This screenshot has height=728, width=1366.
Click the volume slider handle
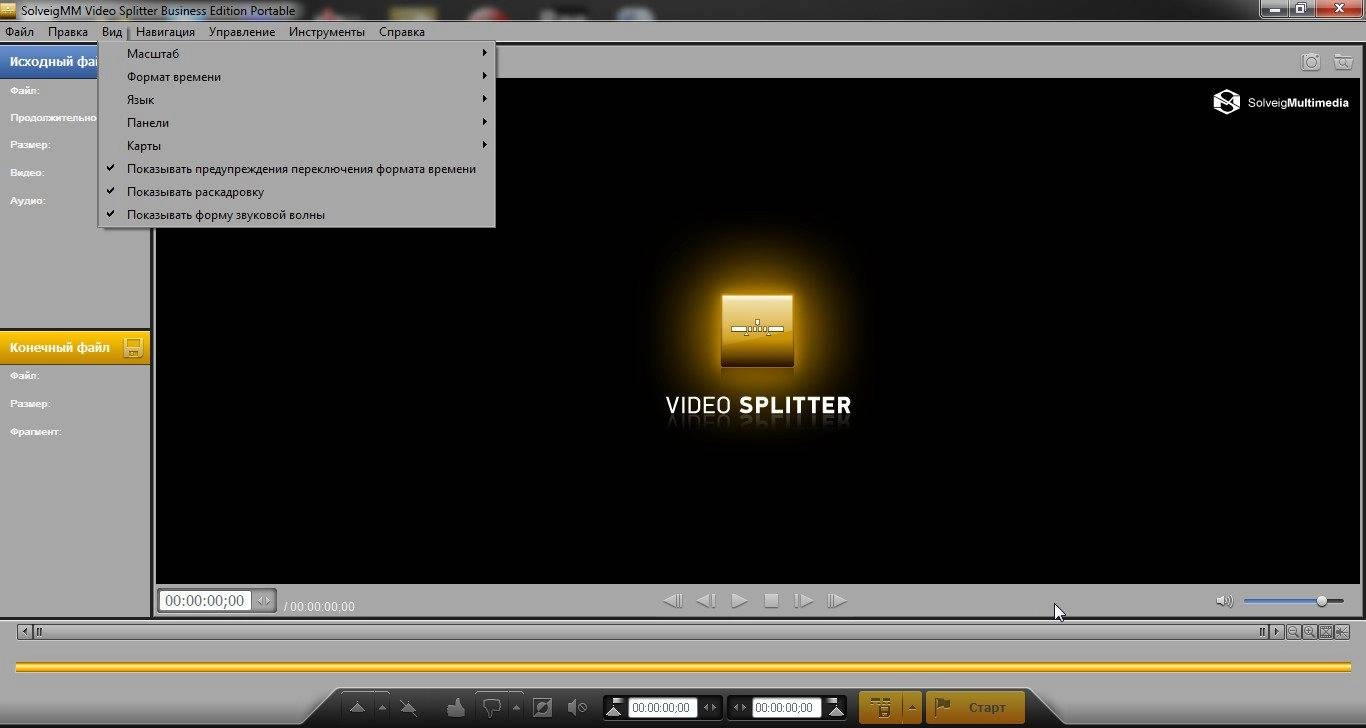(x=1321, y=601)
